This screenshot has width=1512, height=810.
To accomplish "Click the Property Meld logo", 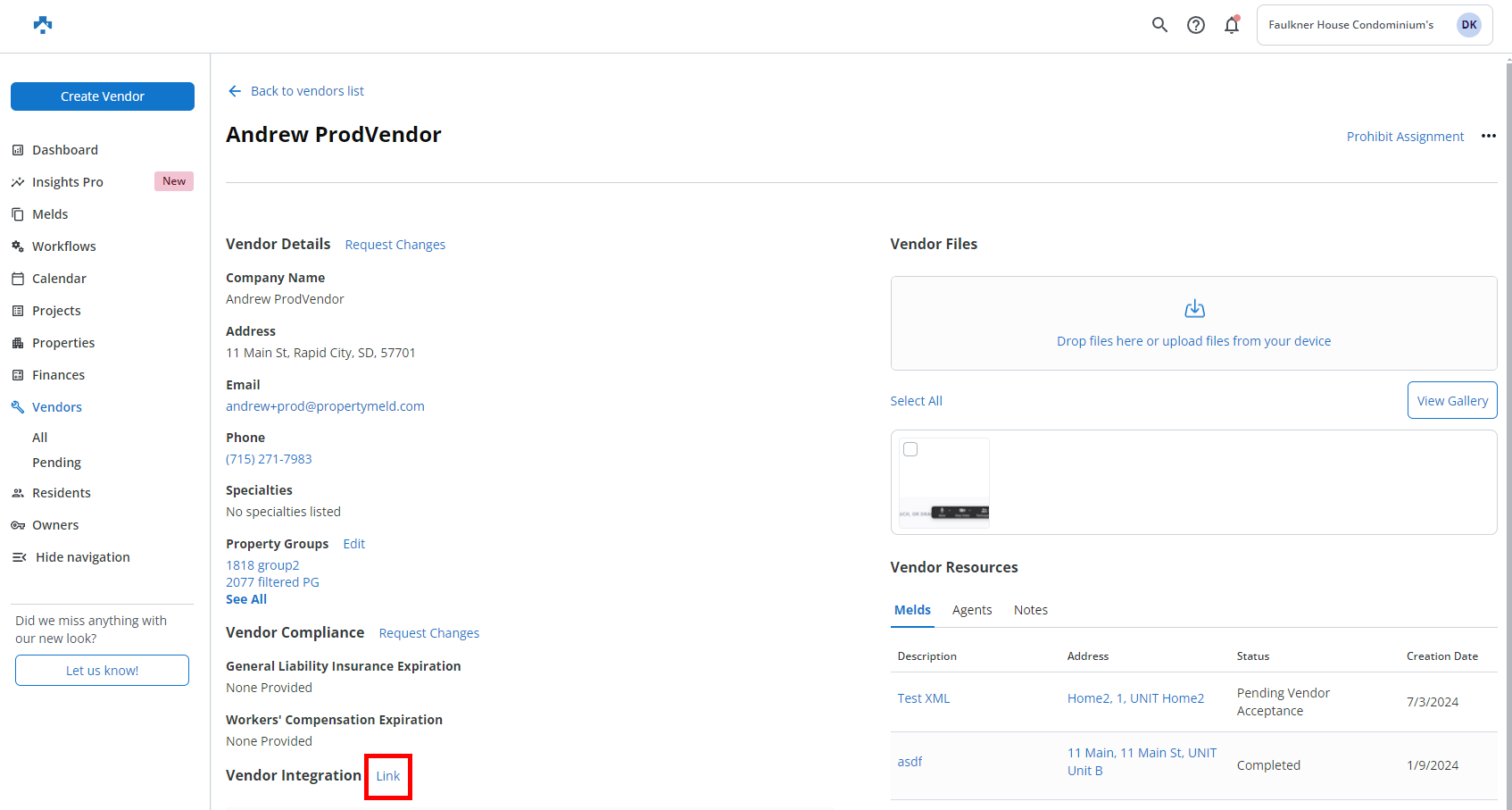I will (43, 25).
